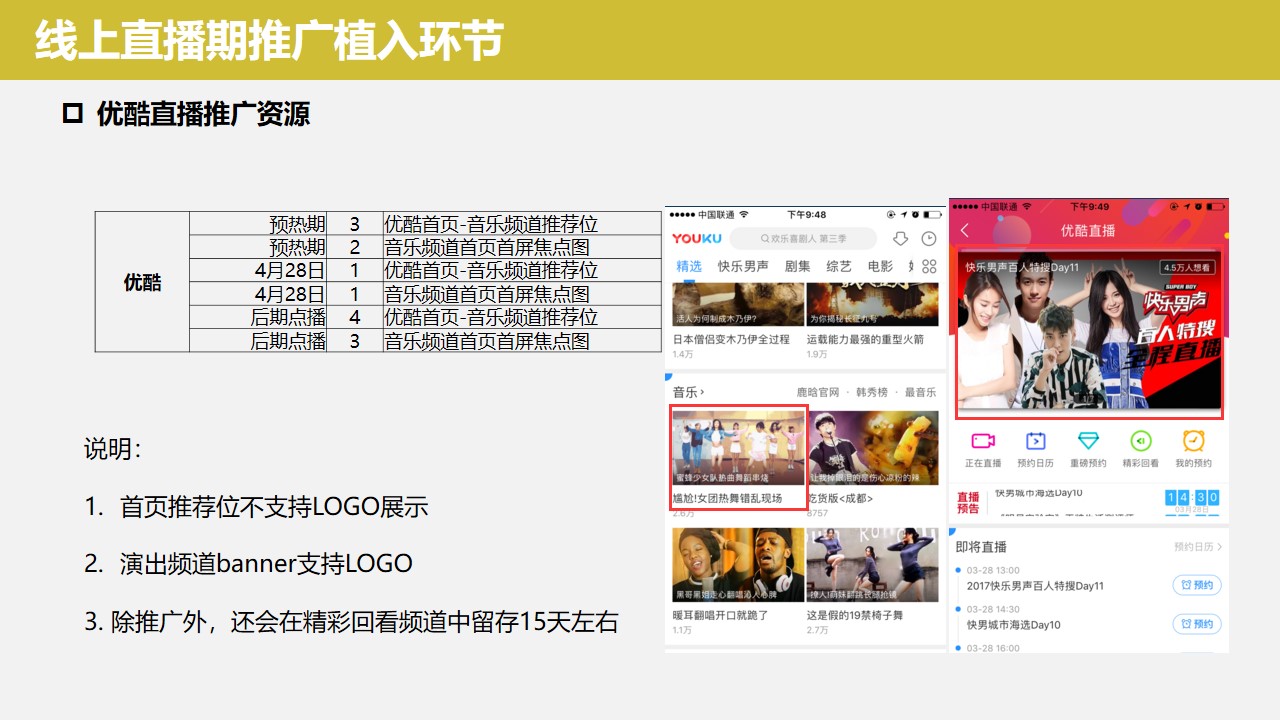Image resolution: width=1280 pixels, height=720 pixels.
Task: Click the heading 优酷直播推广资源
Action: pyautogui.click(x=203, y=114)
